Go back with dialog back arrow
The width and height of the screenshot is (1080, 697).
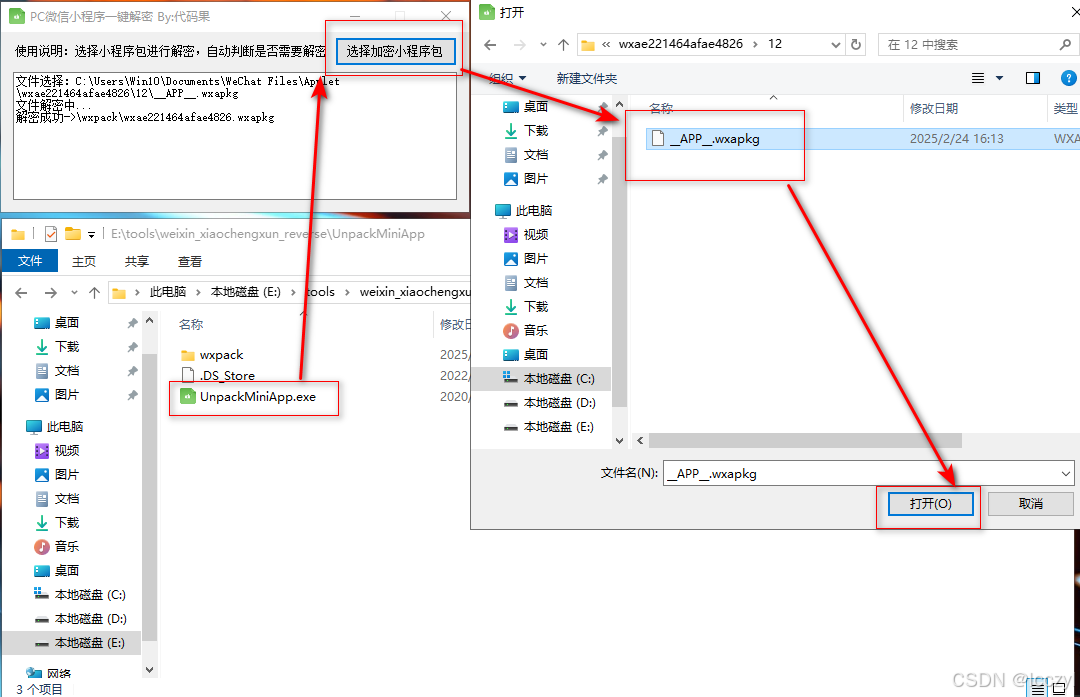click(x=490, y=45)
